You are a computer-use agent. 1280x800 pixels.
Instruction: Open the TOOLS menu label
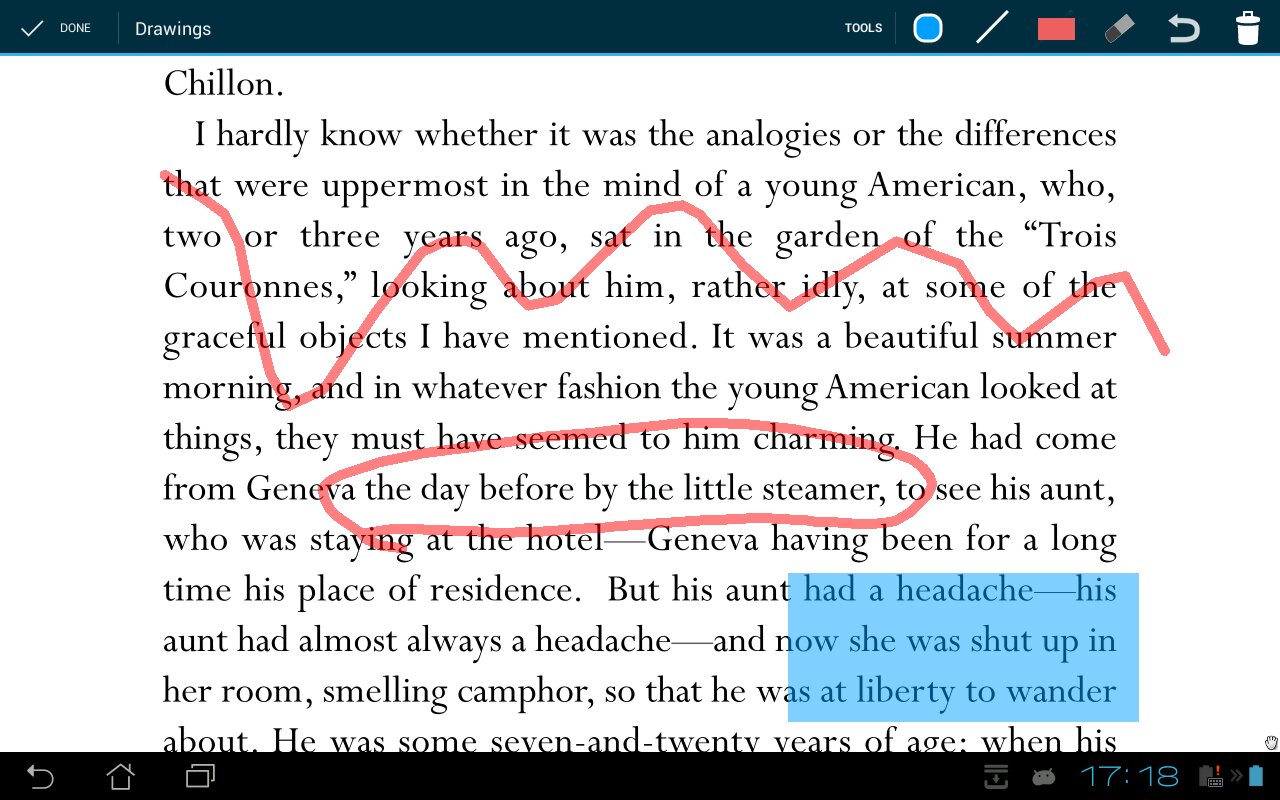863,28
